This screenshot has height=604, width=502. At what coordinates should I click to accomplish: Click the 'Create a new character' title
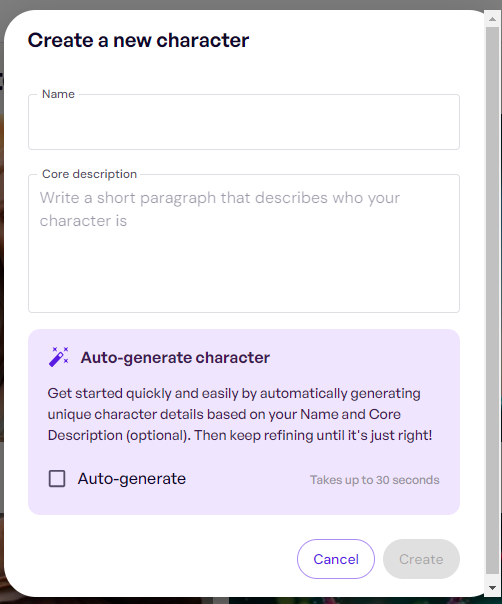tap(138, 40)
